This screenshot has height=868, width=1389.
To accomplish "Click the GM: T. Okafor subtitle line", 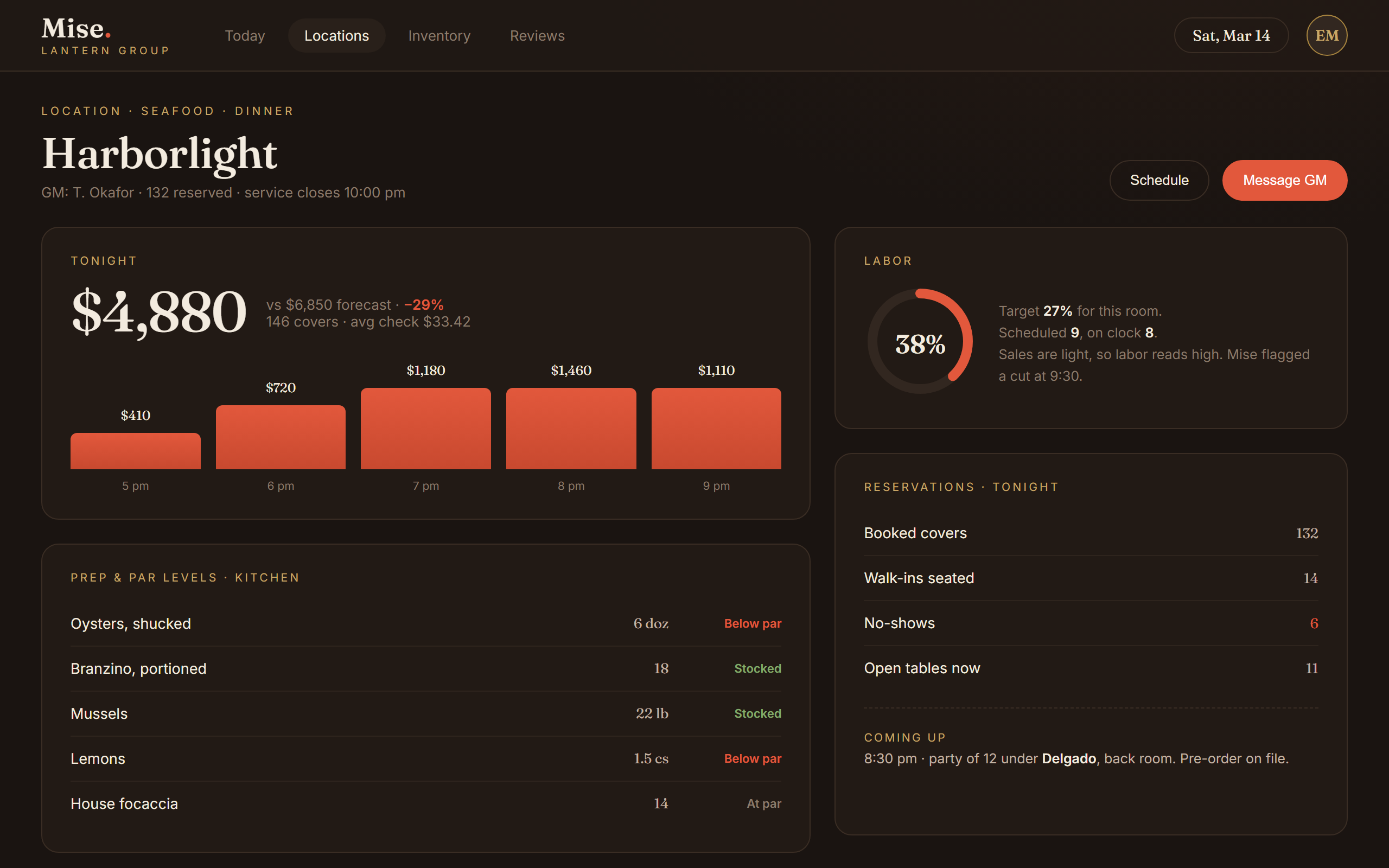I will [x=224, y=192].
